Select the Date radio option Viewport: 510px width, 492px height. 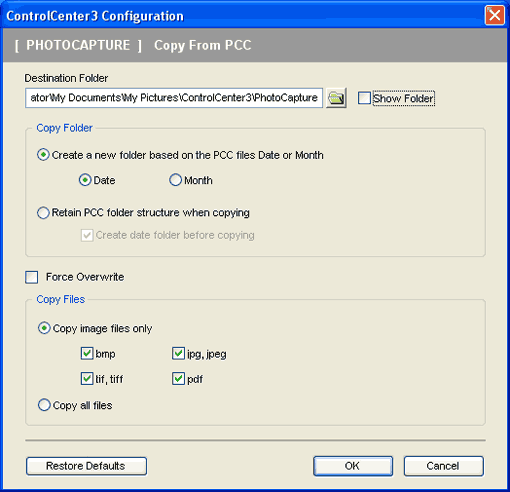85,180
